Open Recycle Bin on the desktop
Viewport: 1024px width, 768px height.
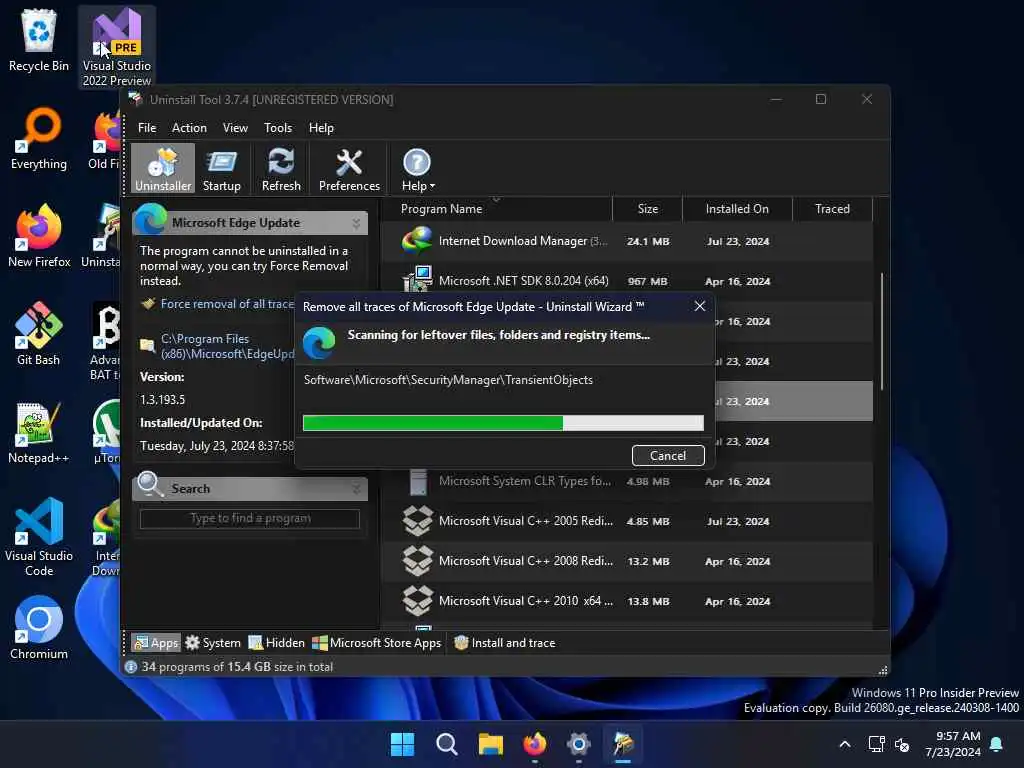tap(39, 40)
